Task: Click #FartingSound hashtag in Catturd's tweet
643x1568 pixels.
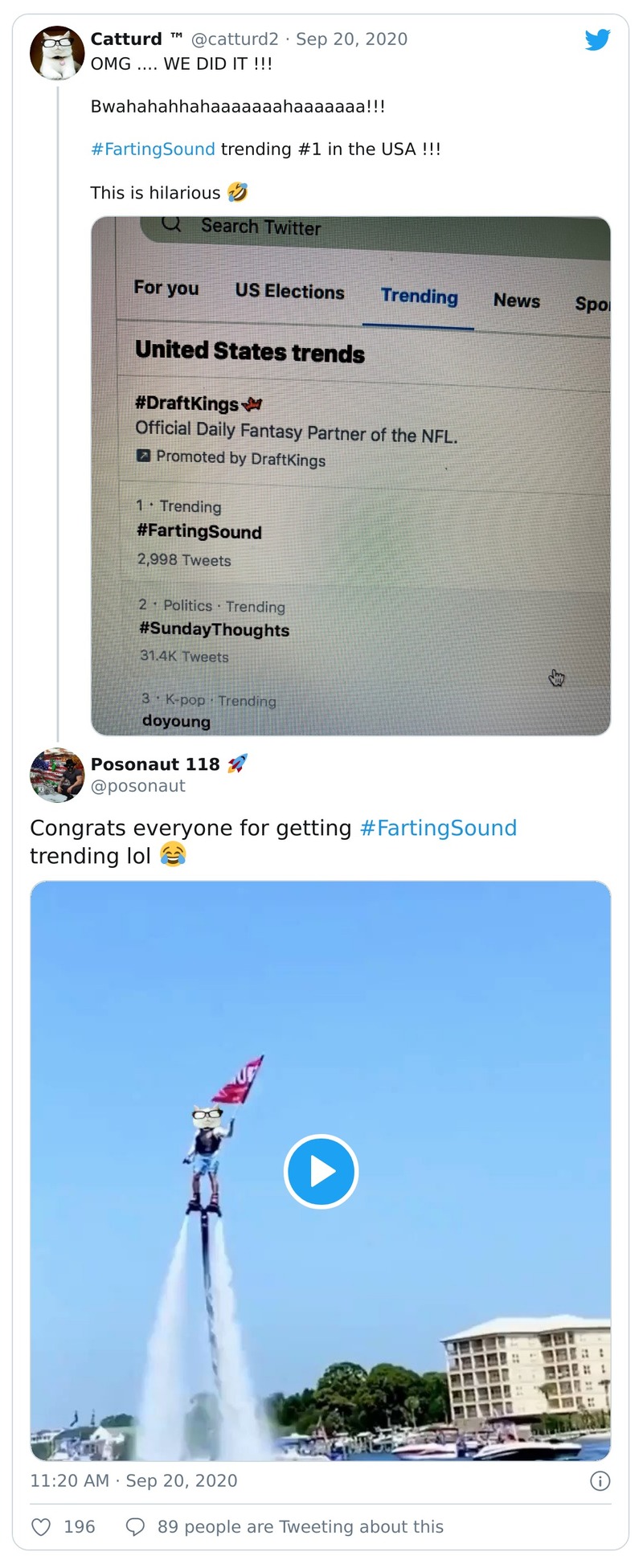Action: coord(153,149)
